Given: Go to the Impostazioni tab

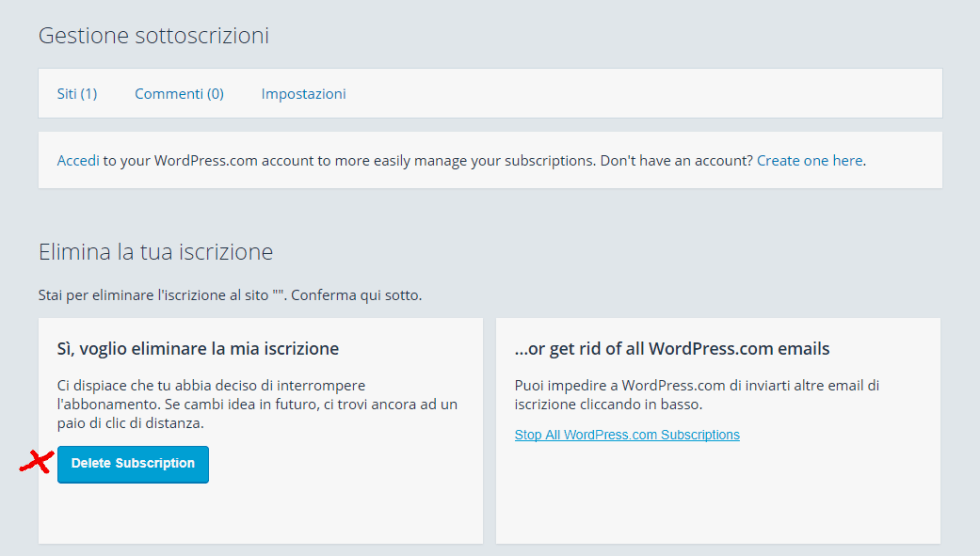Looking at the screenshot, I should (x=303, y=94).
